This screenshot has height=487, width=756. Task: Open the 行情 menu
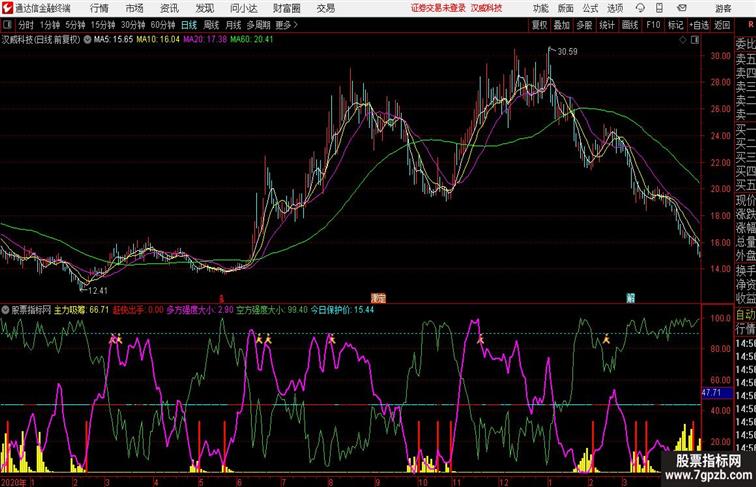pos(99,8)
